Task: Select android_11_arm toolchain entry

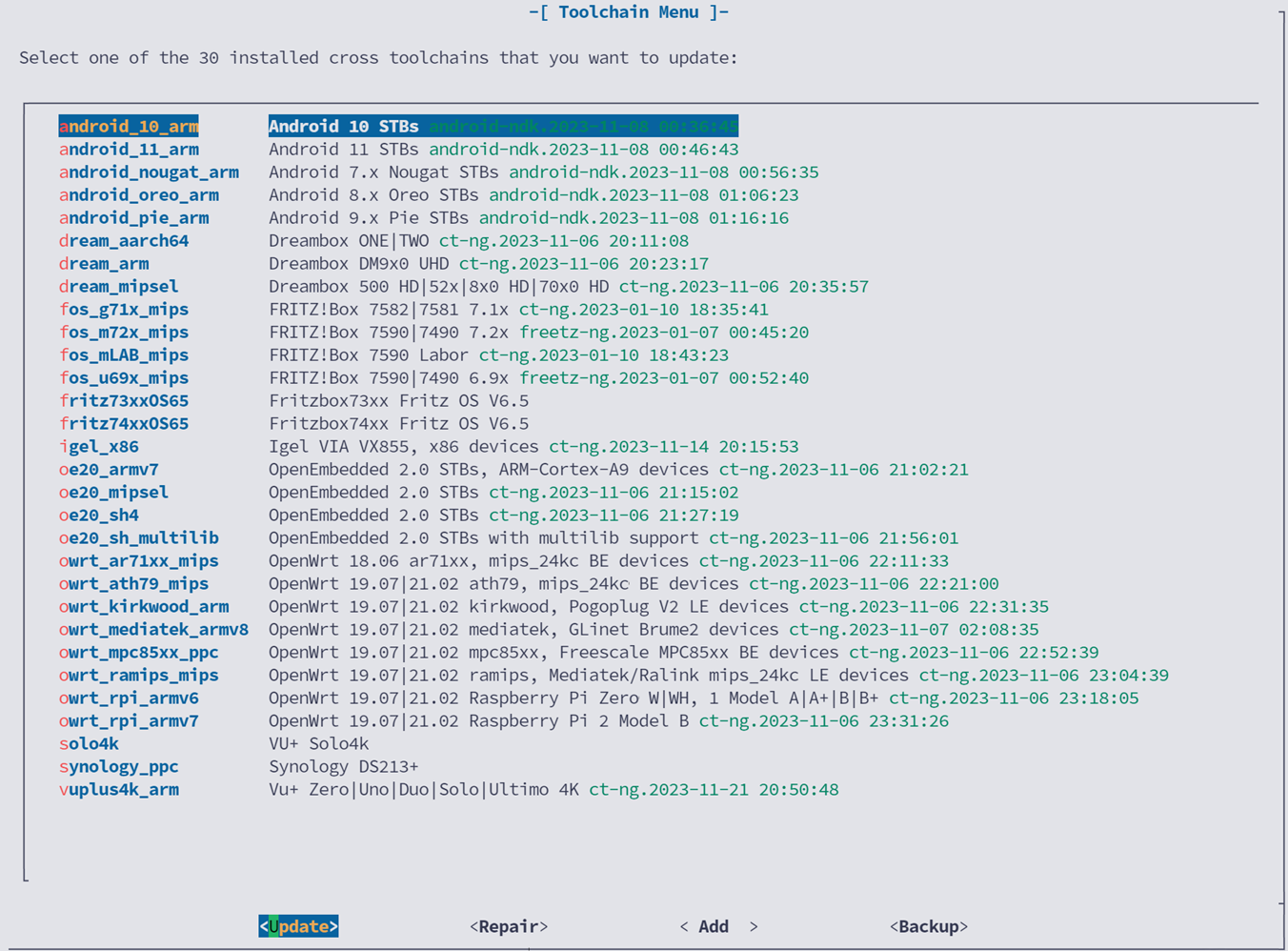Action: pyautogui.click(x=129, y=149)
